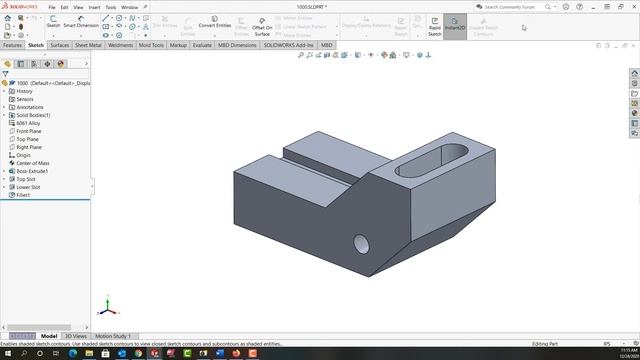Toggle Instant2D mode
The image size is (640, 360).
coord(455,27)
